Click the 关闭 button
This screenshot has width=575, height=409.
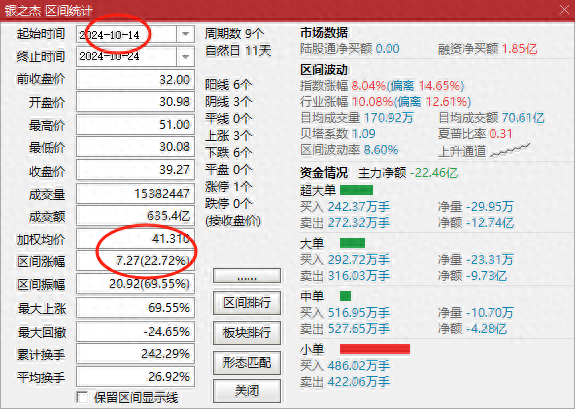click(247, 391)
